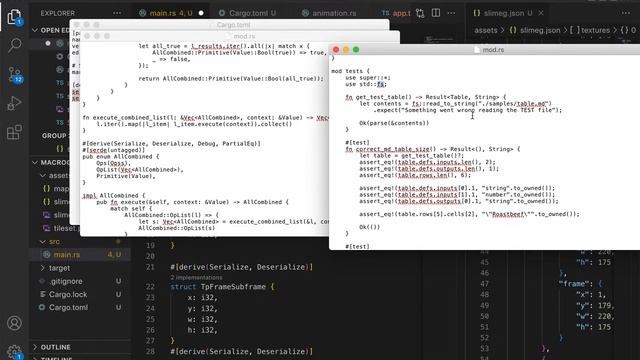The width and height of the screenshot is (640, 360).
Task: Click the red close button of front mod.rs window
Action: (336, 50)
